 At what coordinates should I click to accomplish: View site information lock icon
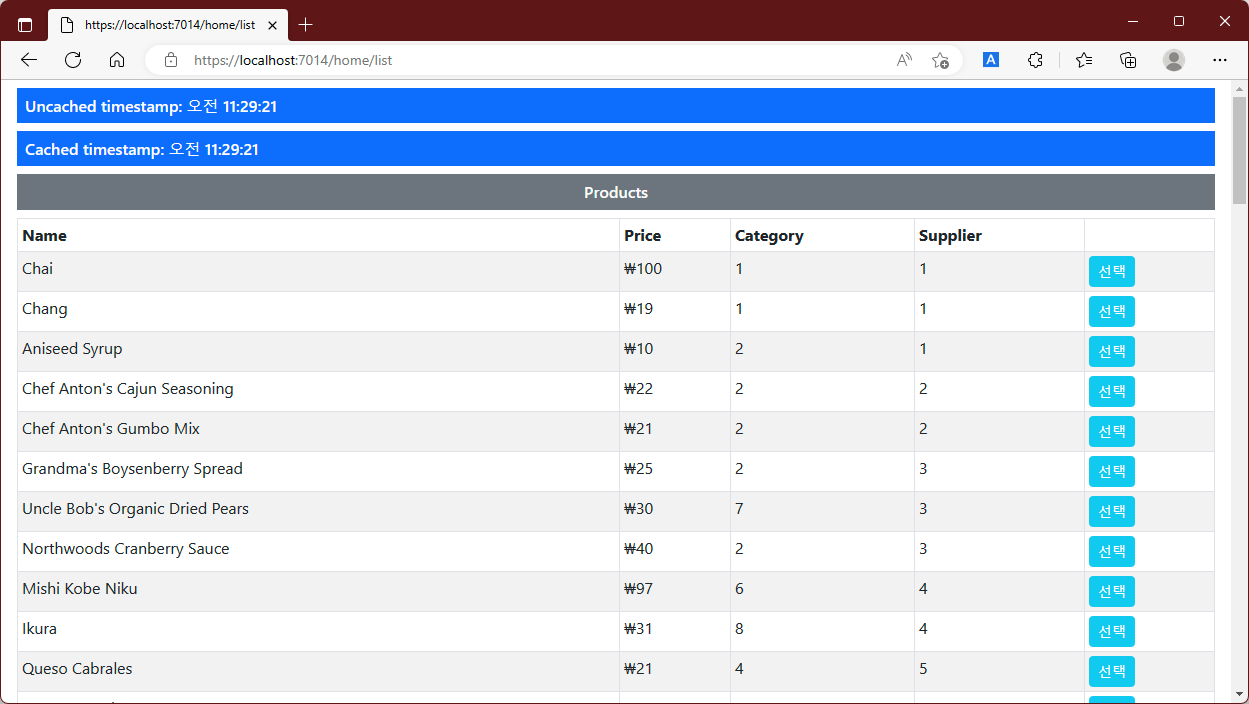[171, 60]
